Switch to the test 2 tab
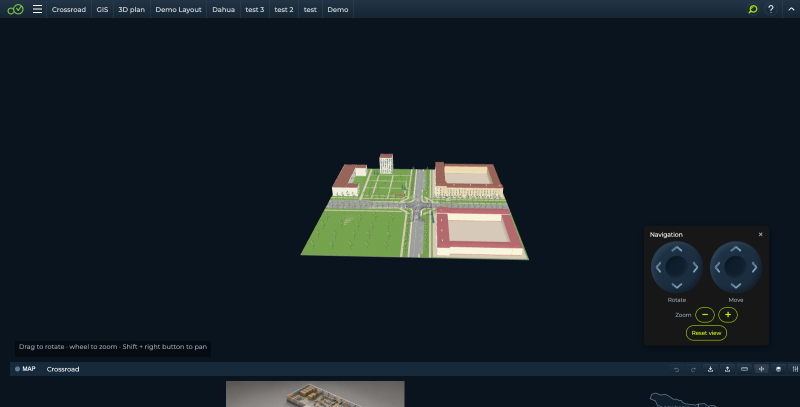 [x=284, y=9]
